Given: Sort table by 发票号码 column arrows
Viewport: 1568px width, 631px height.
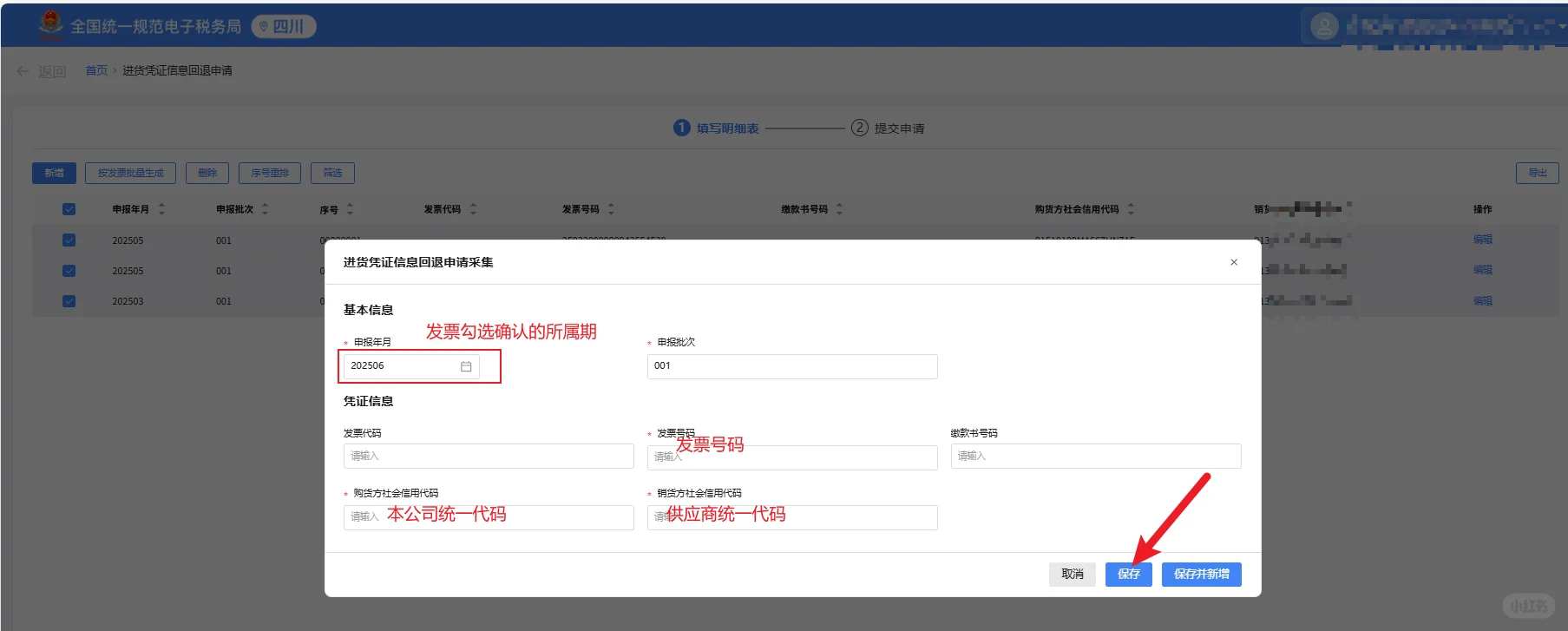Looking at the screenshot, I should (611, 209).
